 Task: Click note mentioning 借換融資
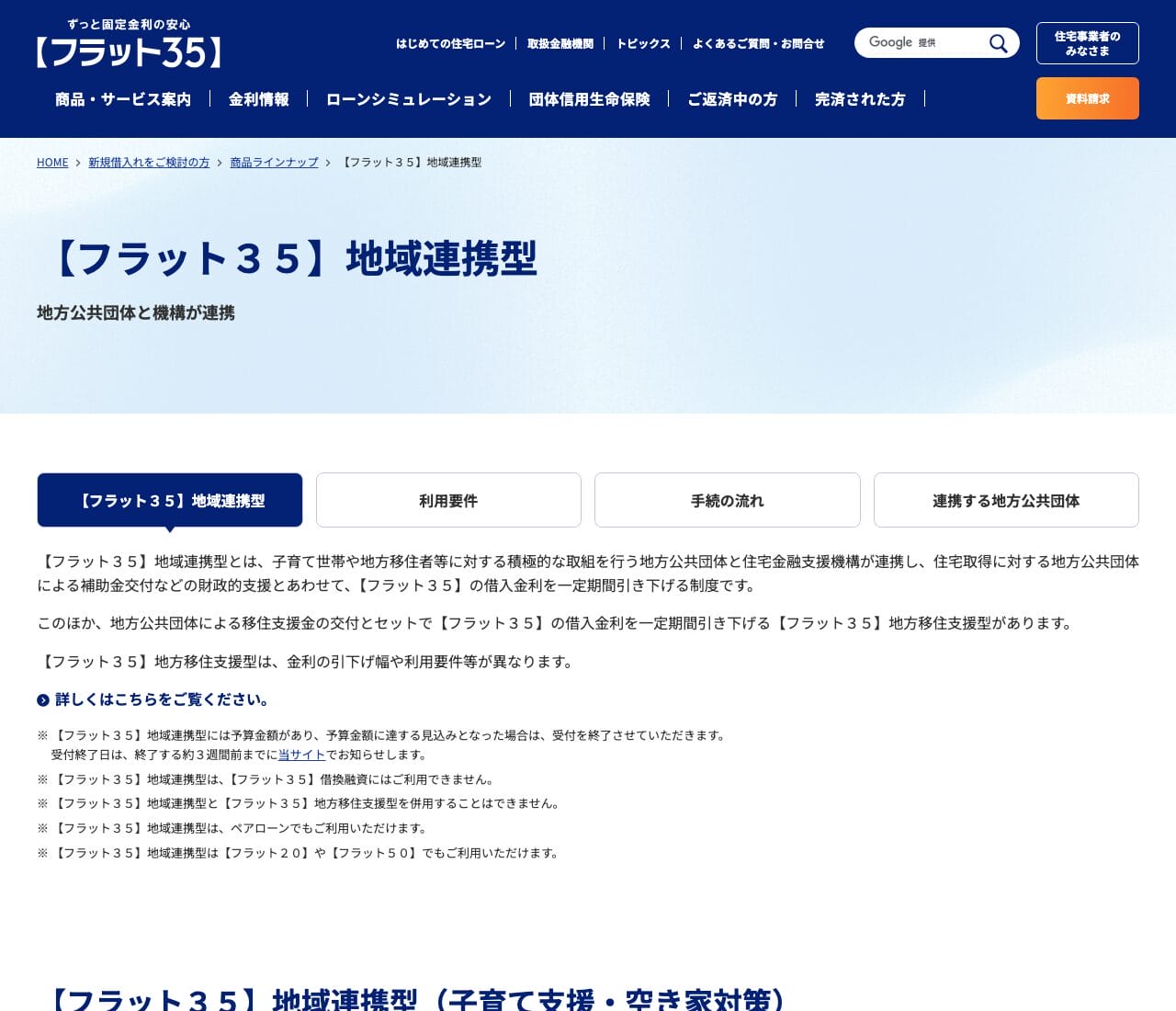(266, 779)
